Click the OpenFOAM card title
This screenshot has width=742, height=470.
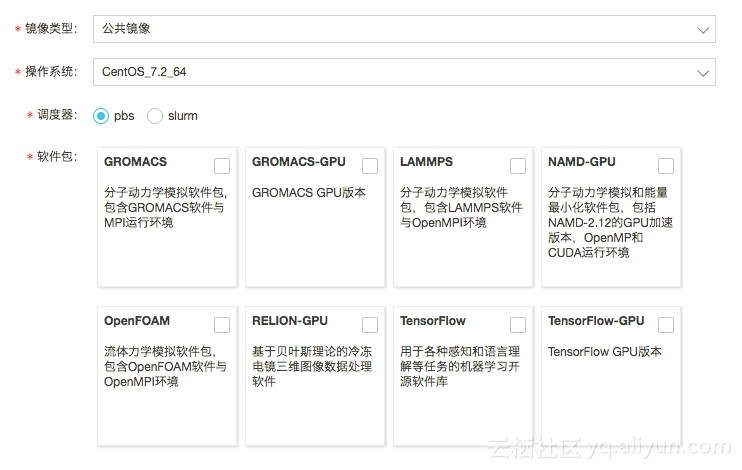click(x=137, y=321)
